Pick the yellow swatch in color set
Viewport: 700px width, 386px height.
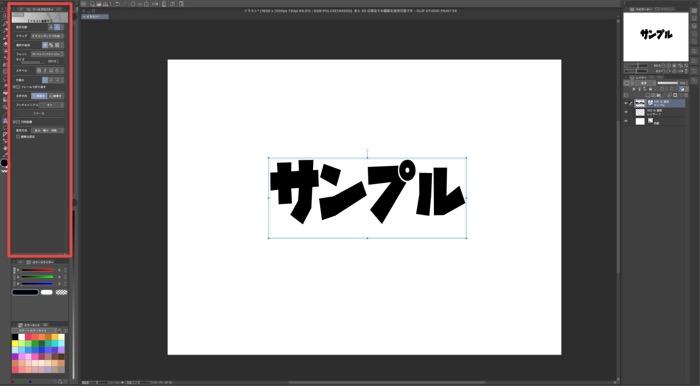(x=15, y=344)
